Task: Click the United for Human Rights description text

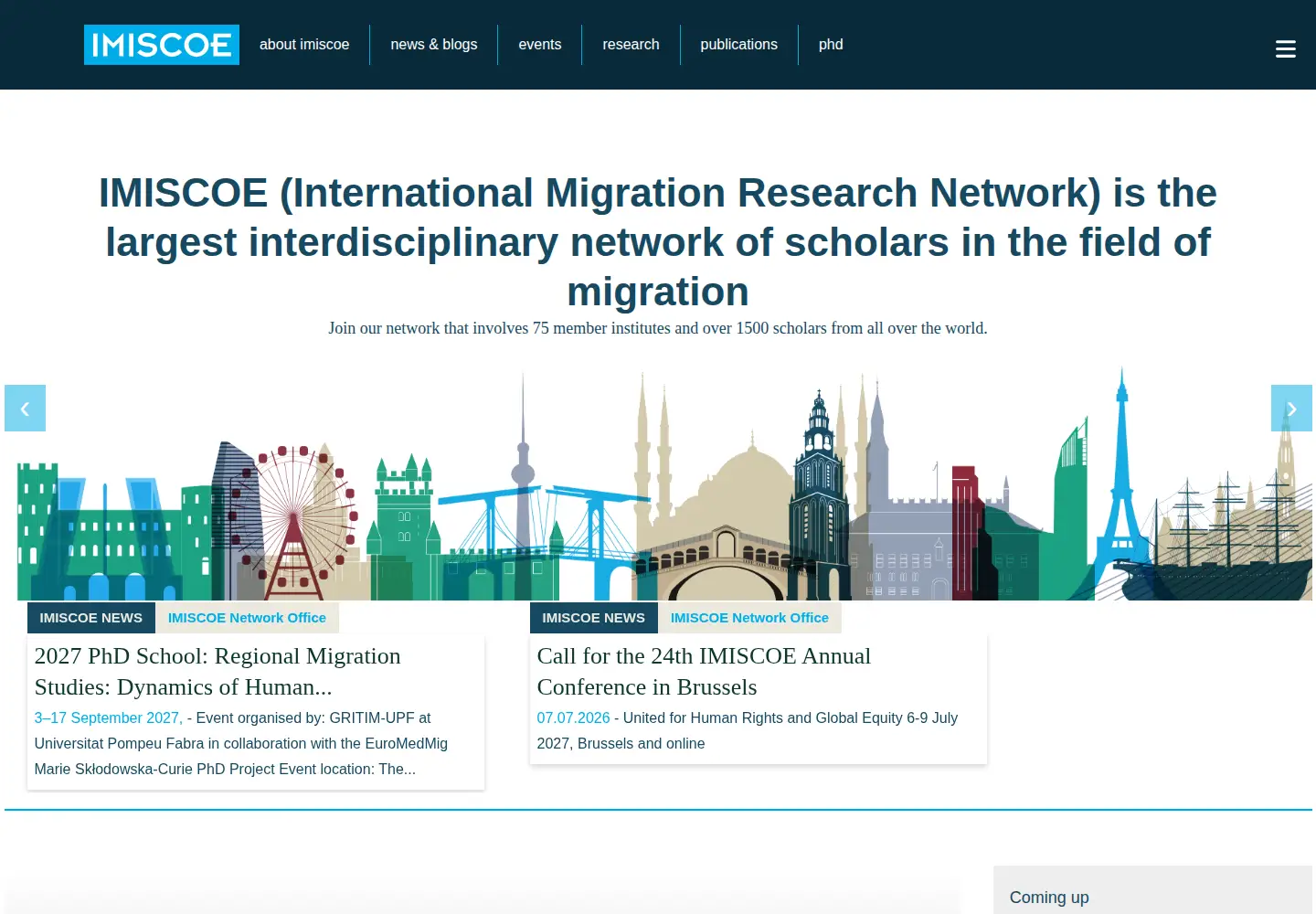Action: [x=748, y=731]
